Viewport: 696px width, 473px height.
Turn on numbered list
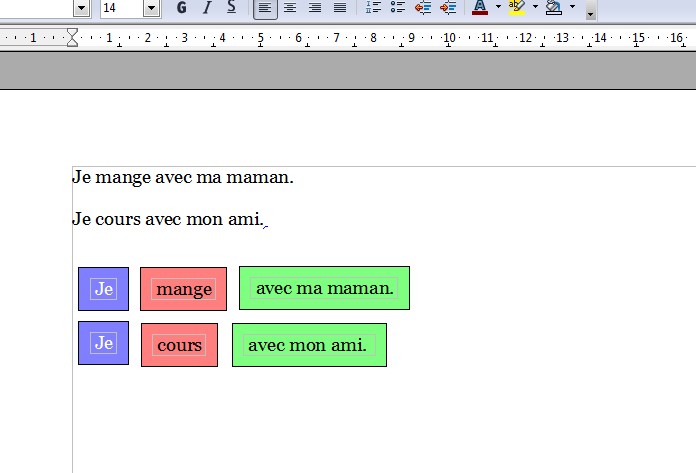373,8
